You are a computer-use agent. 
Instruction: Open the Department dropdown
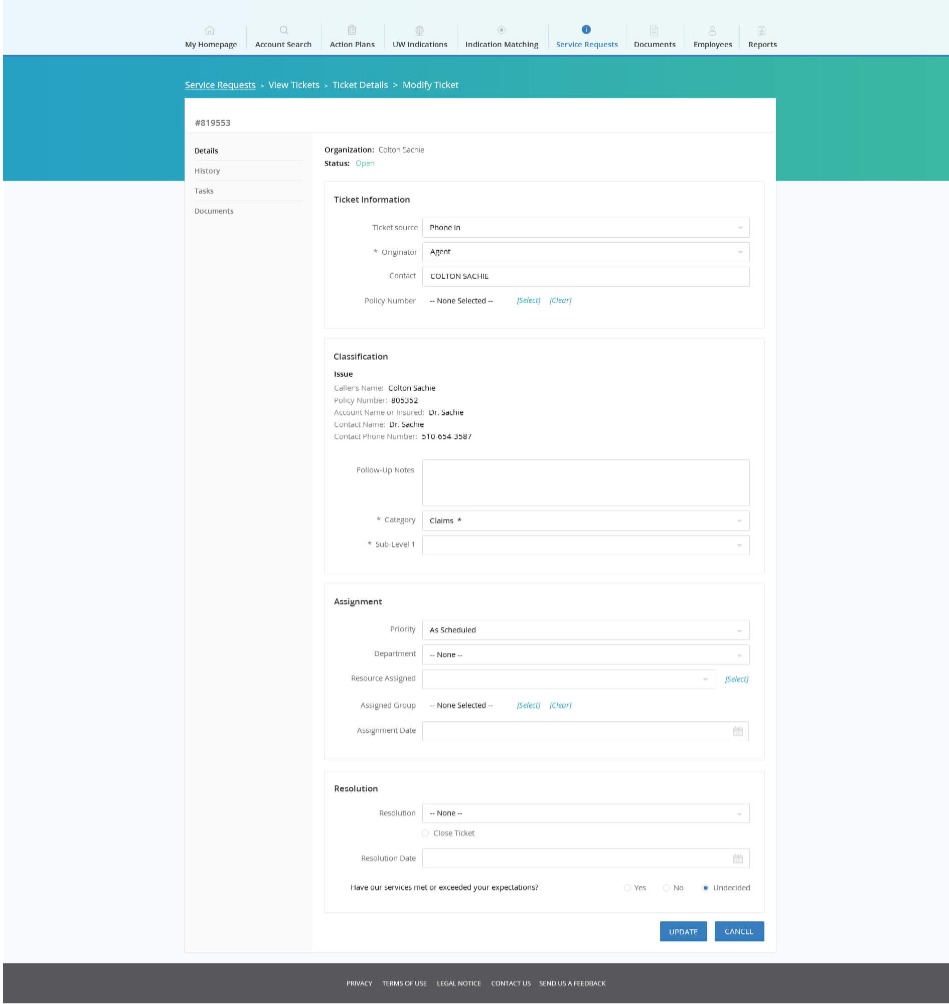click(585, 654)
